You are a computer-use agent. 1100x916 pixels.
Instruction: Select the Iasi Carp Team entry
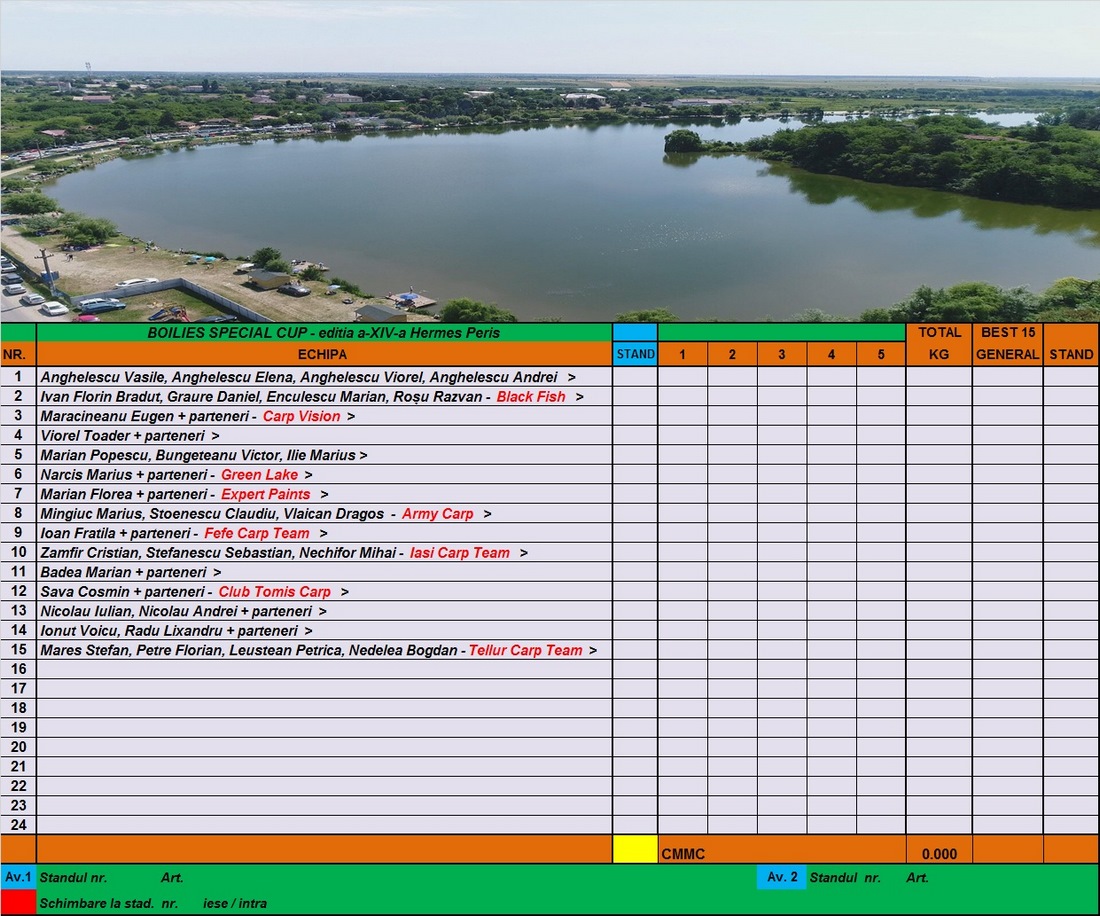coord(460,553)
